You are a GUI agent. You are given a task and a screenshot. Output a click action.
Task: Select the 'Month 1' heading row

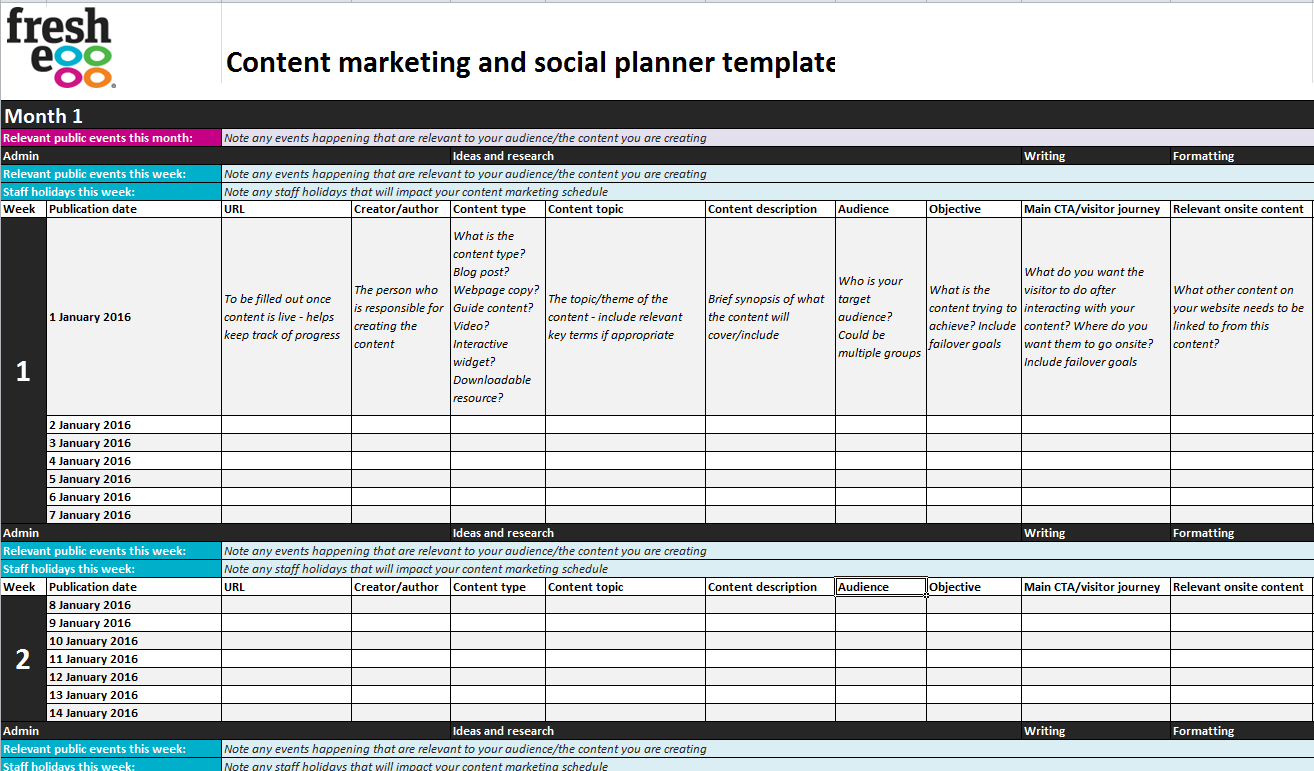(657, 116)
